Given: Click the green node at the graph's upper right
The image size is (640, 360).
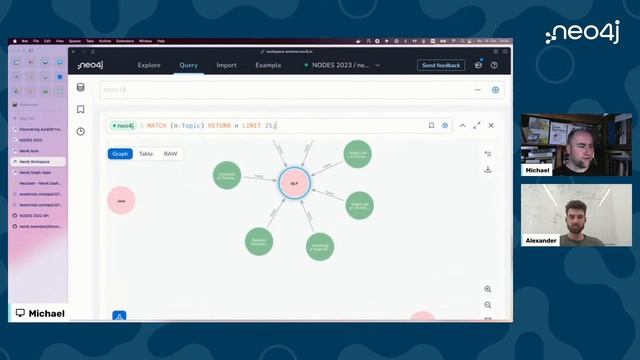Looking at the screenshot, I should point(358,154).
